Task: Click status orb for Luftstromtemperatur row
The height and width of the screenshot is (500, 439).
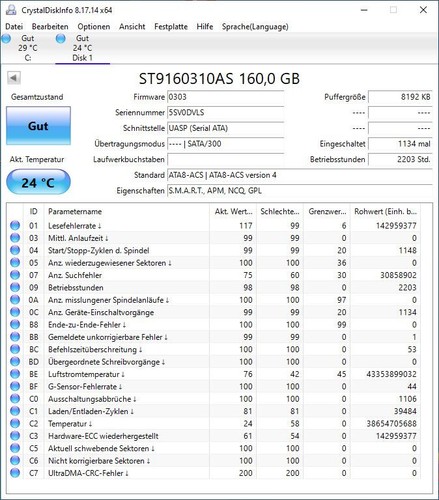Action: 15,374
